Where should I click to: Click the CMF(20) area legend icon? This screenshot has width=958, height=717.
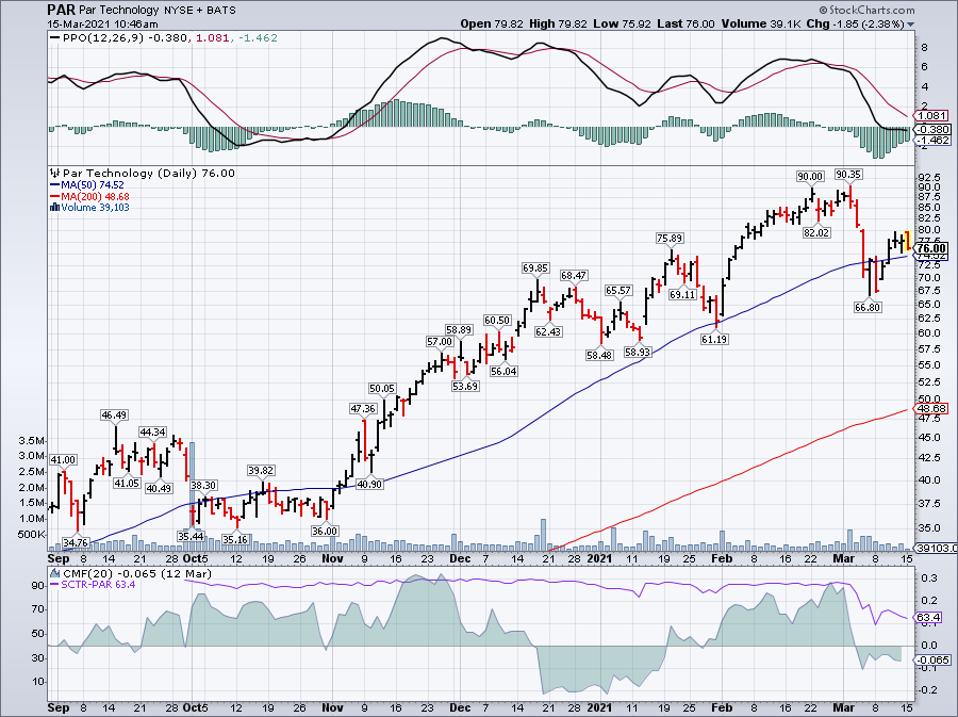coord(55,573)
